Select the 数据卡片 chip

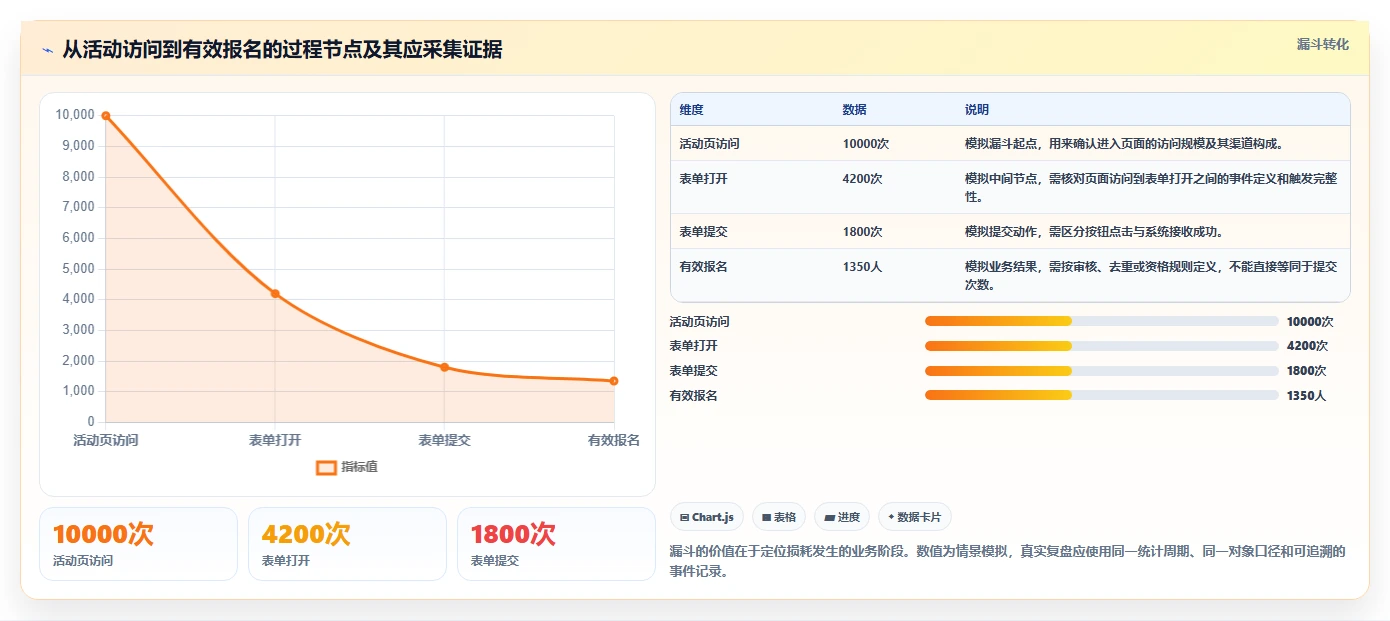[915, 517]
